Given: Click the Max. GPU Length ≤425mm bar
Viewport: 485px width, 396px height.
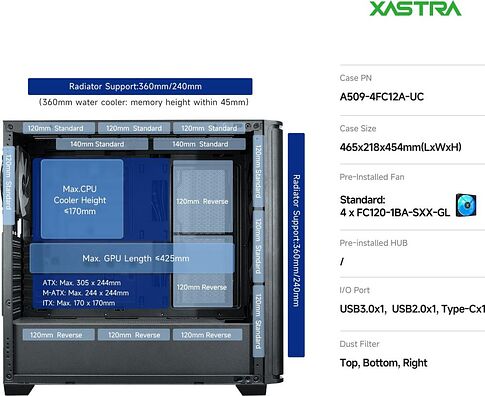Looking at the screenshot, I should (x=132, y=258).
